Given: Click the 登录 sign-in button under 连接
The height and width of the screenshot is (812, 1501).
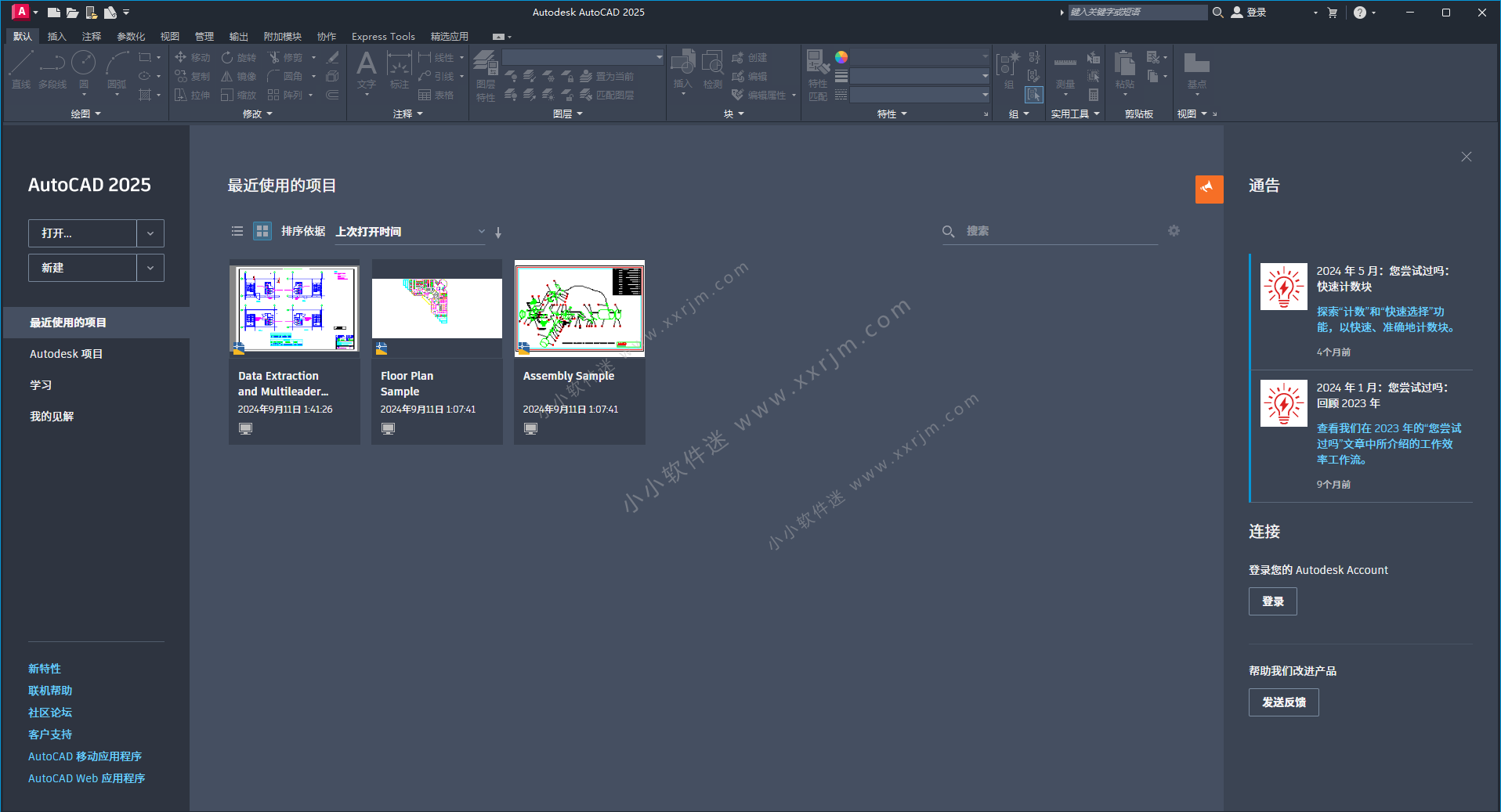Looking at the screenshot, I should click(1273, 601).
